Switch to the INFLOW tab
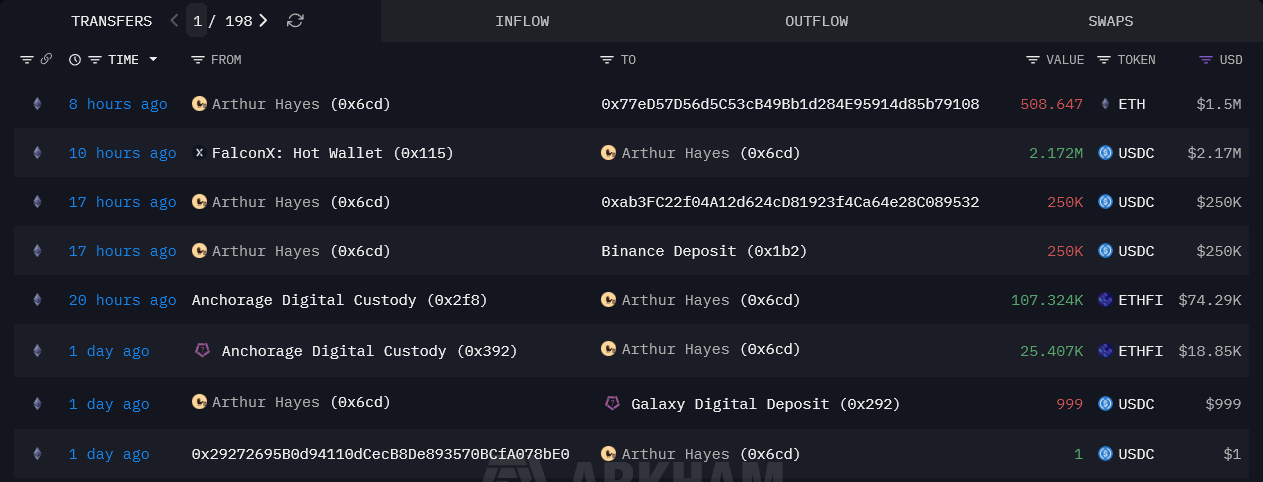This screenshot has height=482, width=1263. (522, 21)
